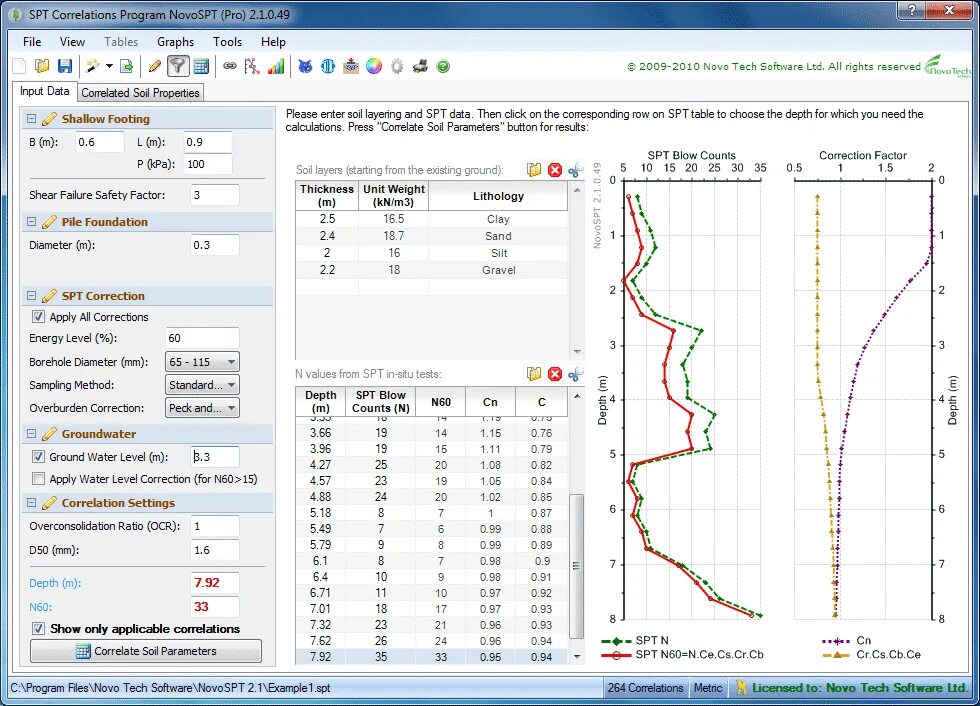Collapse the Pile Foundation section
The height and width of the screenshot is (706, 980).
(31, 222)
